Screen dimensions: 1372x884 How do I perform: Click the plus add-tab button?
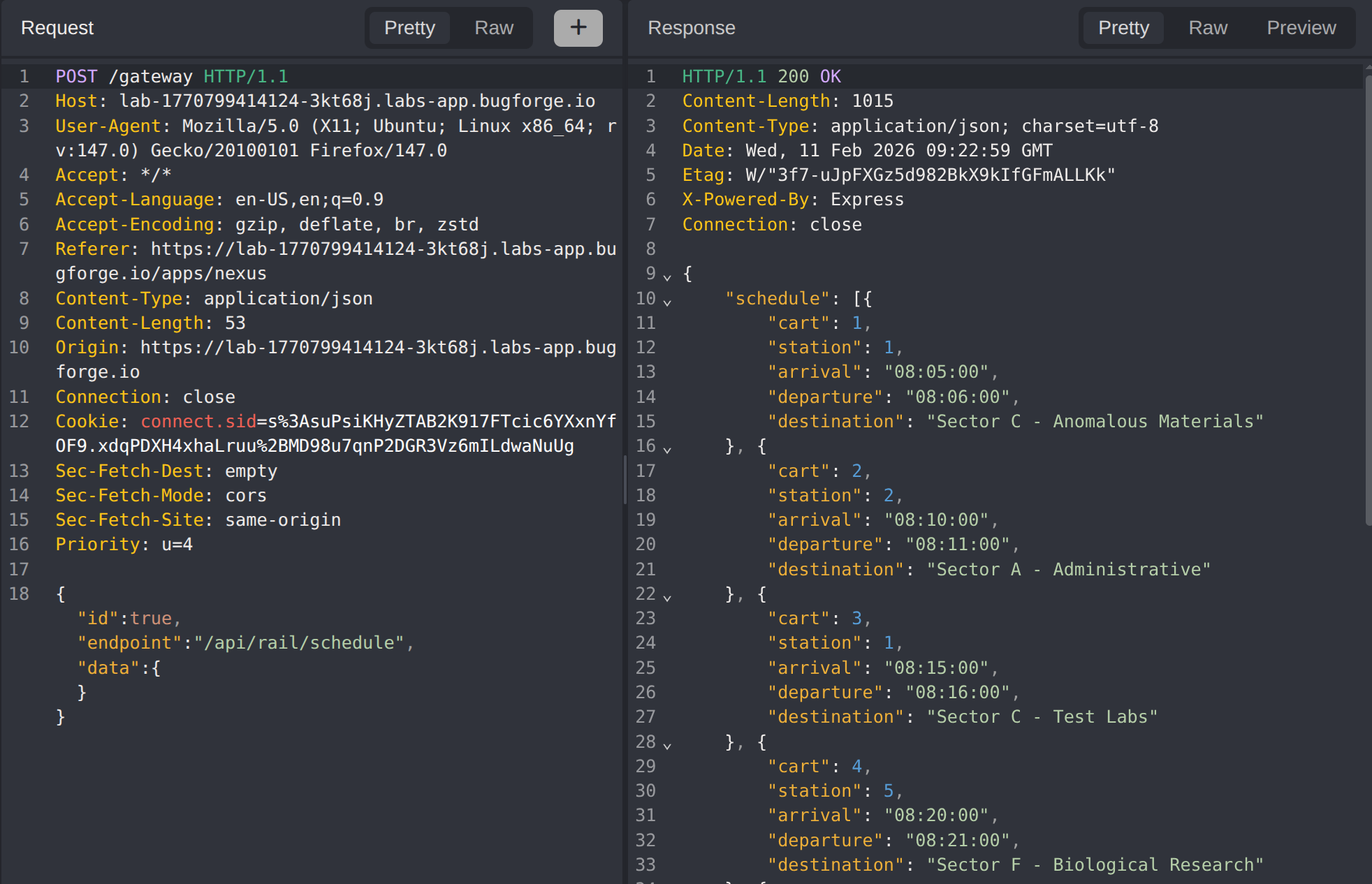click(x=578, y=28)
